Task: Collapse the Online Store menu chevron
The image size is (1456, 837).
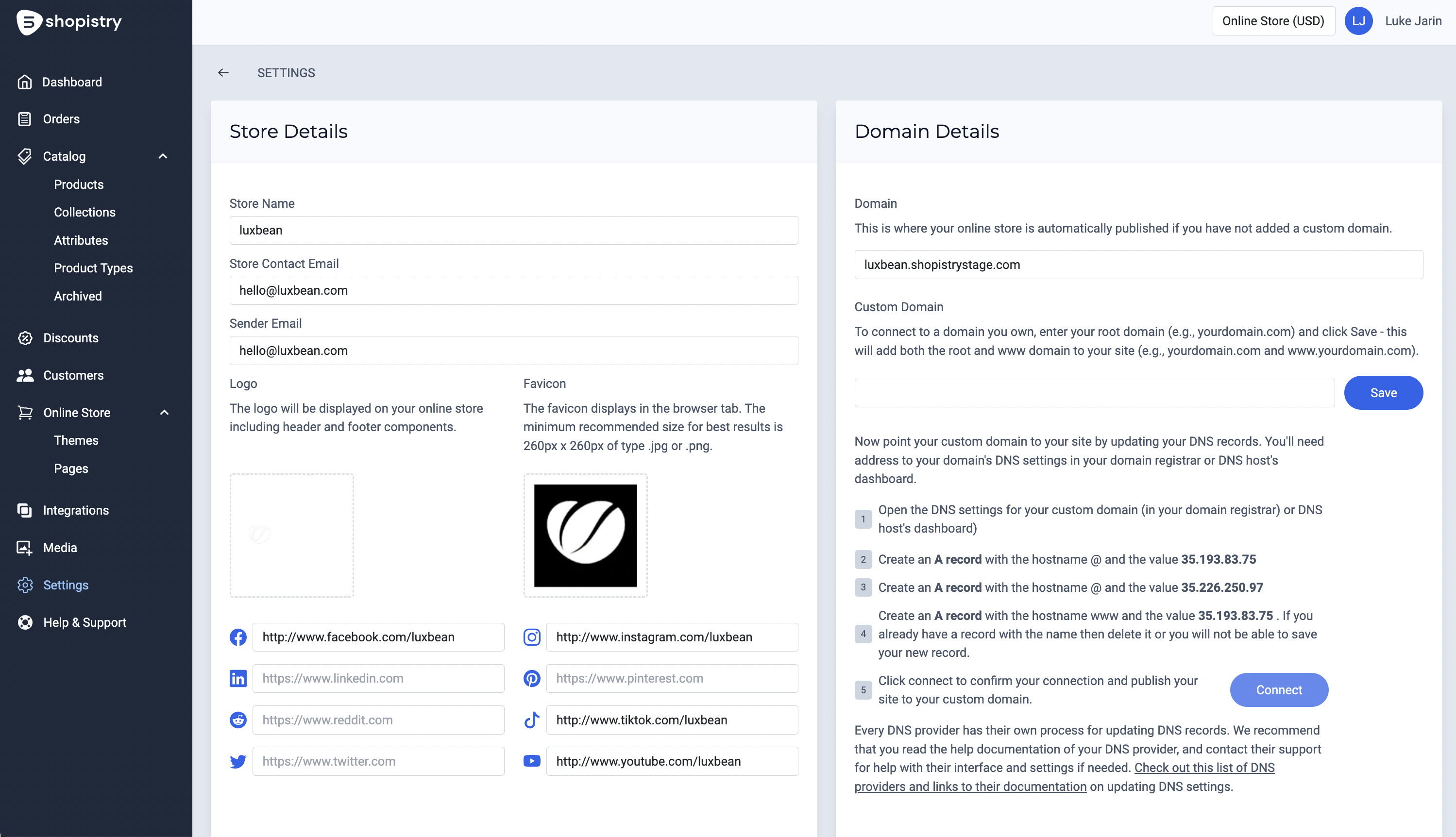Action: pos(165,413)
